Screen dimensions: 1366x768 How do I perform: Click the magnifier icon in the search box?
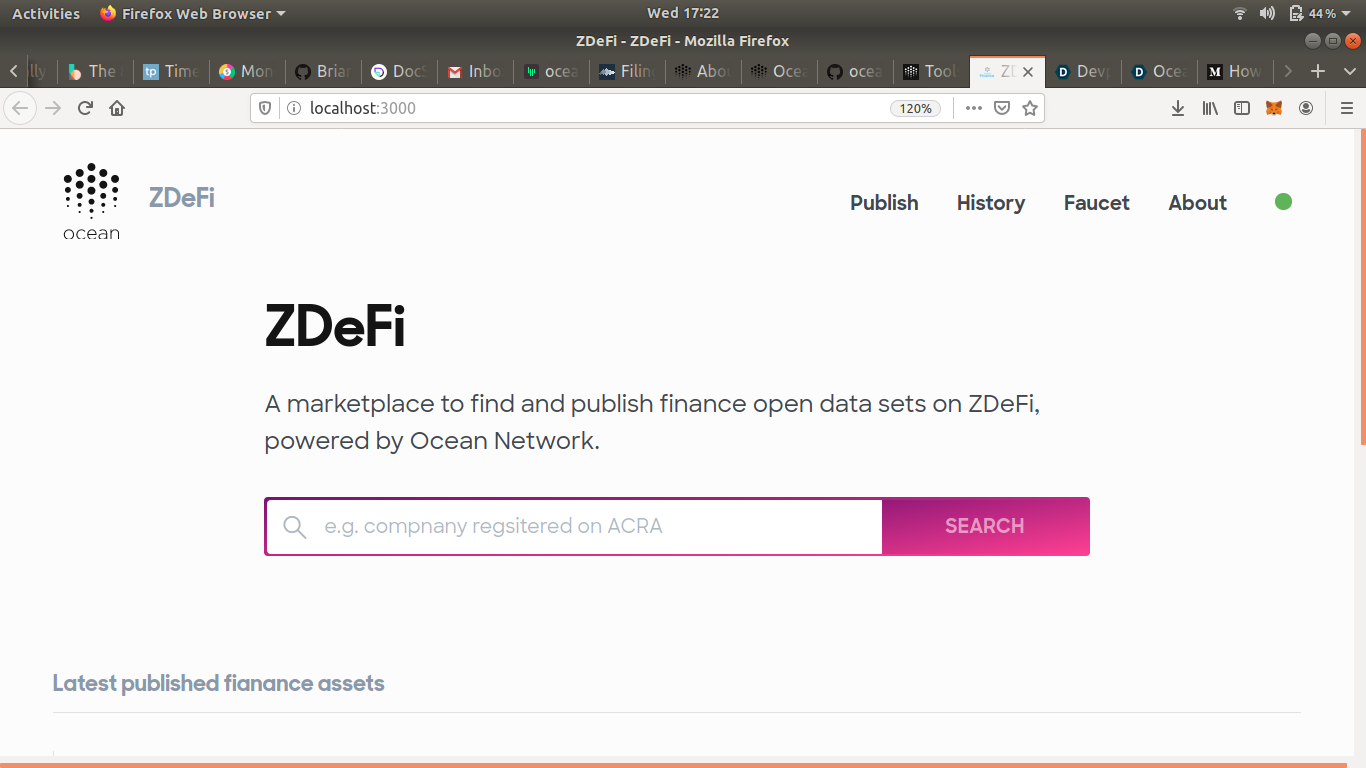coord(294,527)
